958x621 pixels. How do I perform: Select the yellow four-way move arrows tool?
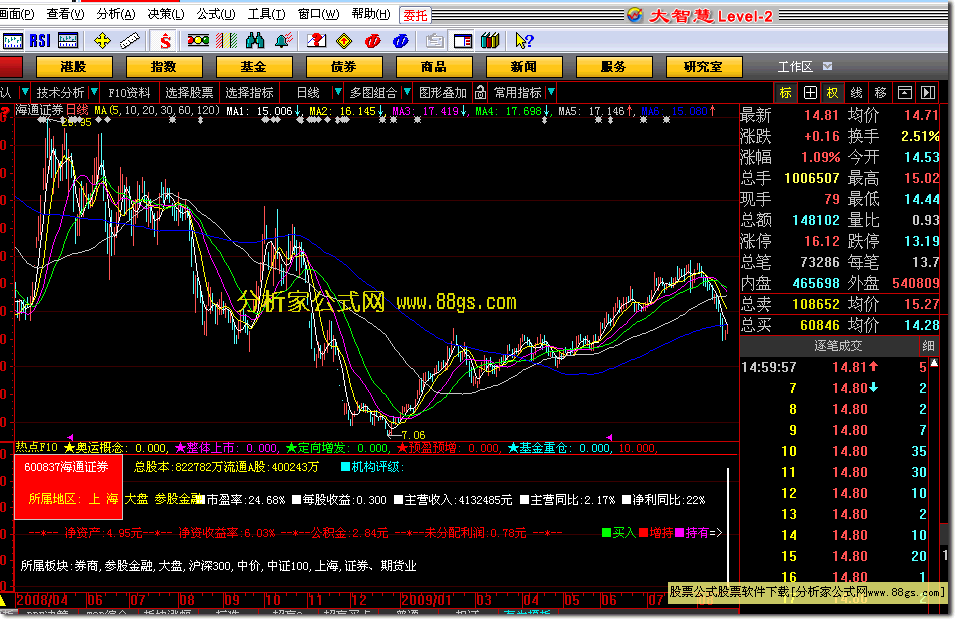(x=102, y=41)
